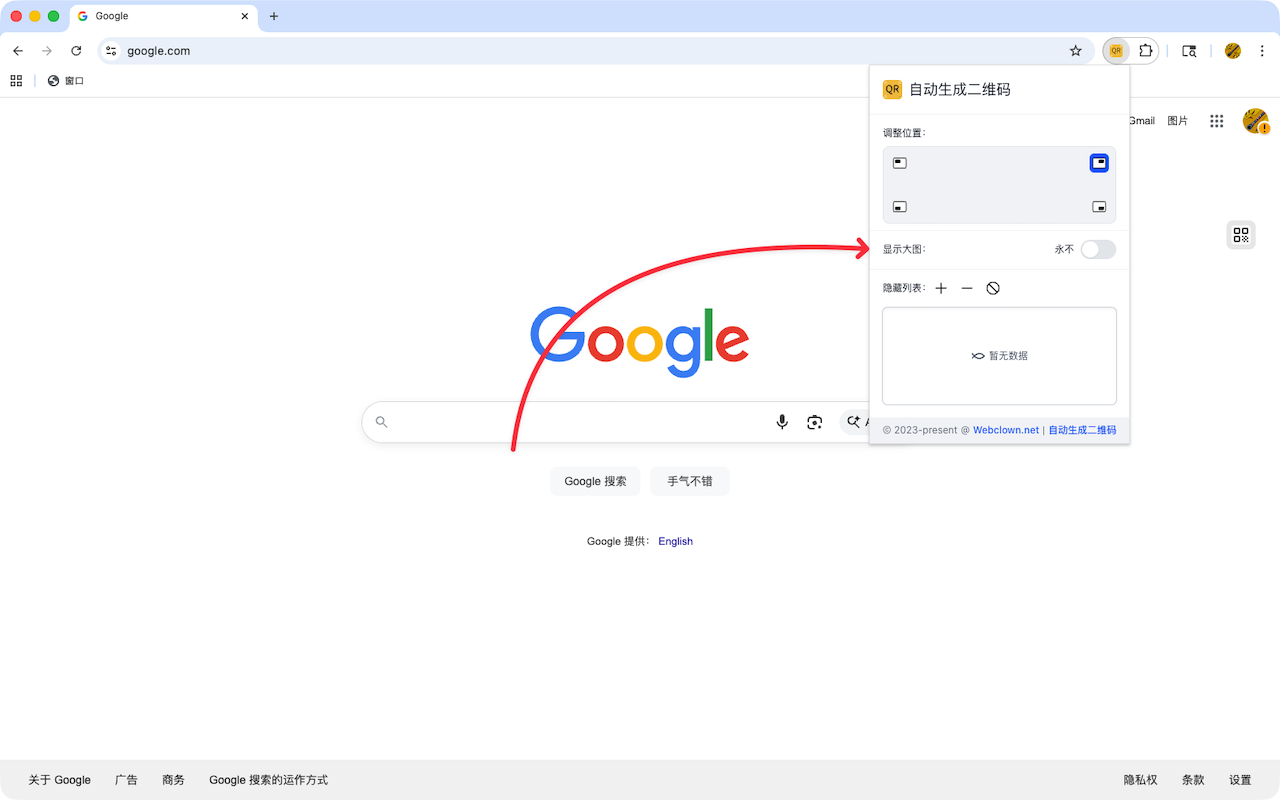The height and width of the screenshot is (800, 1280).
Task: Close the Google tab
Action: 244,16
